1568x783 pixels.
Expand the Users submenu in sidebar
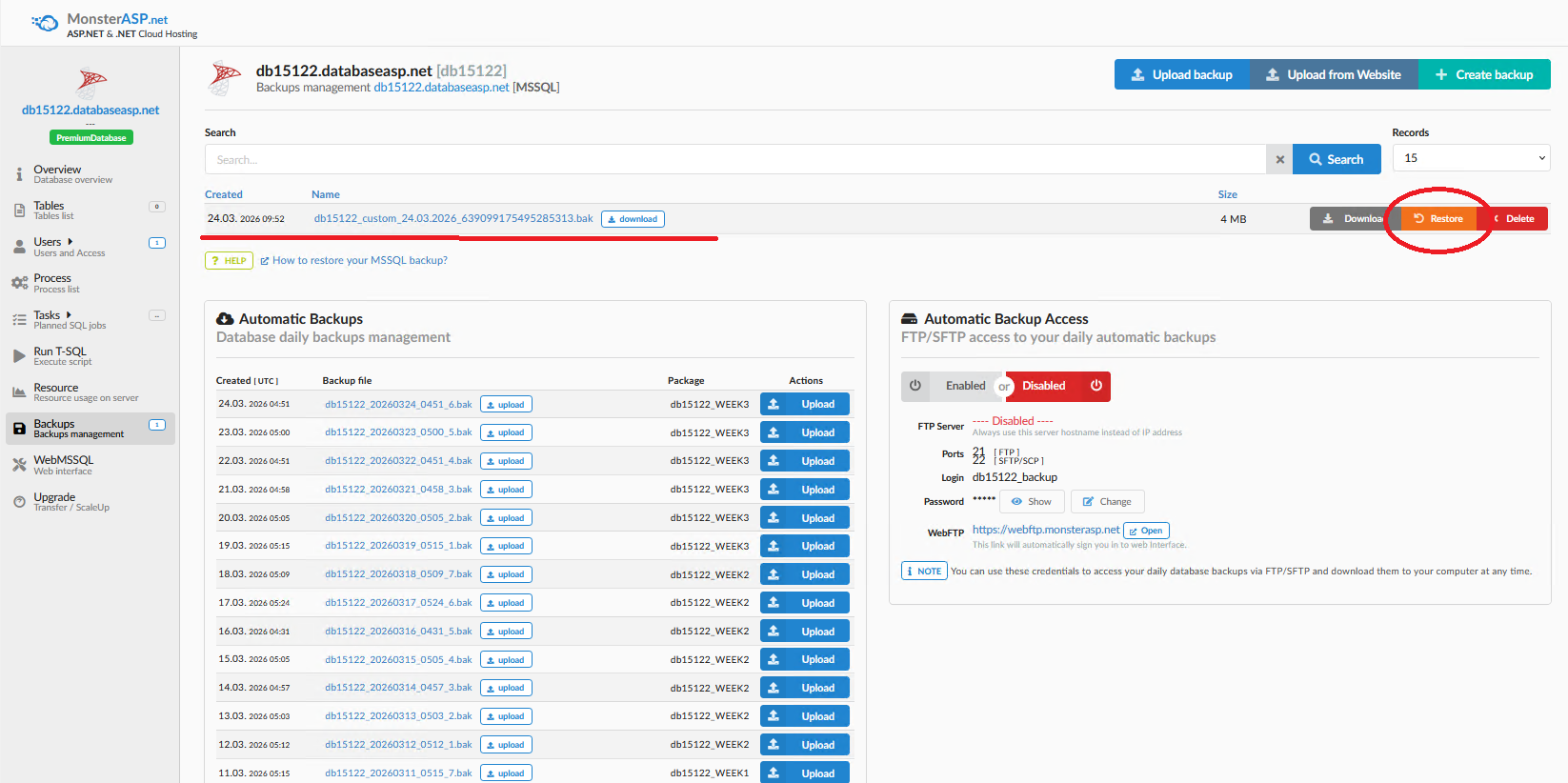pyautogui.click(x=70, y=242)
